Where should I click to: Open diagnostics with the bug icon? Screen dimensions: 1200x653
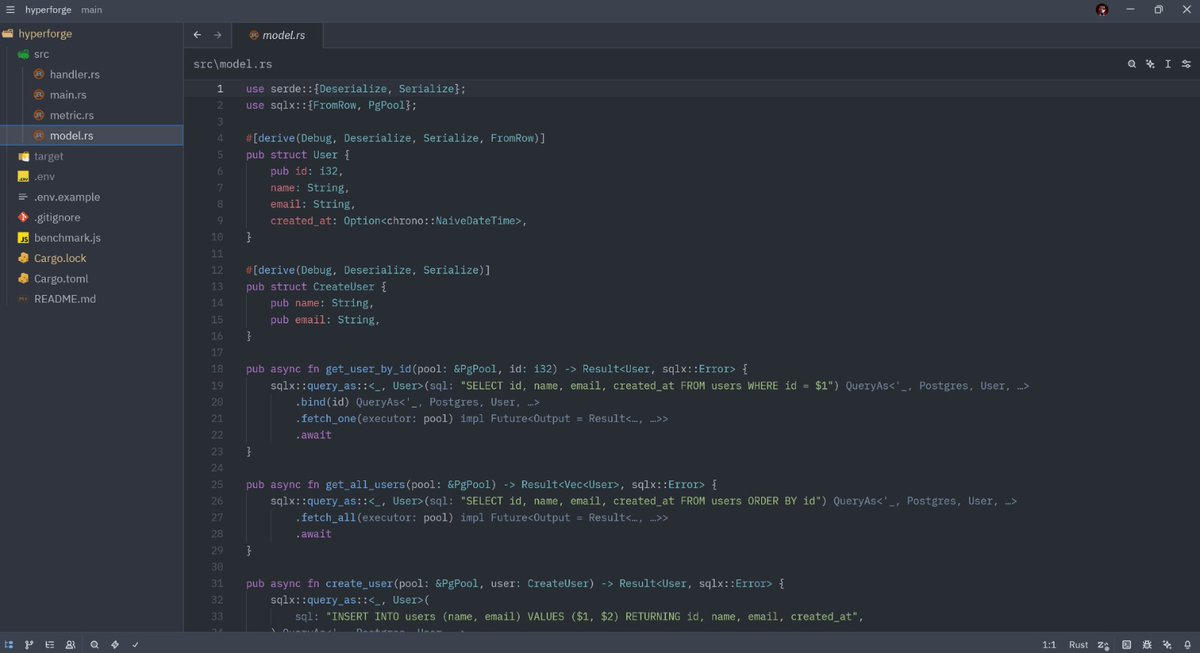(1147, 645)
